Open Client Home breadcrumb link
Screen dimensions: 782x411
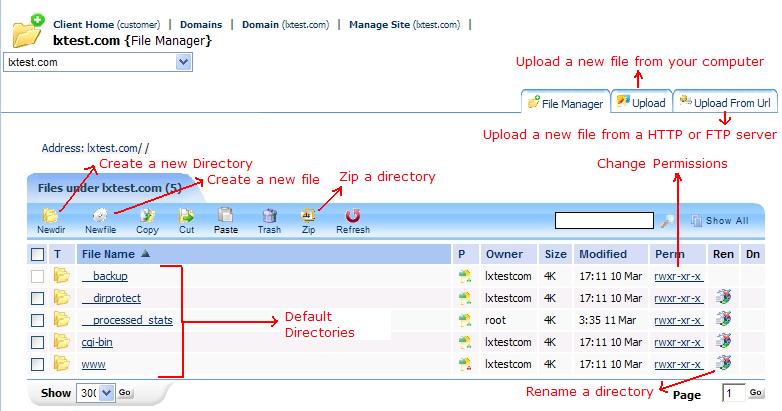[107, 24]
